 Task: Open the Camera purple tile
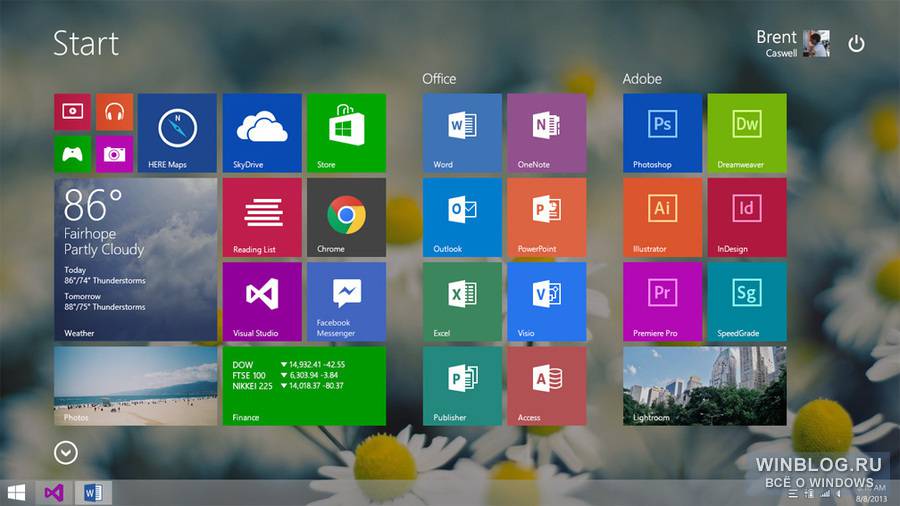coord(114,154)
